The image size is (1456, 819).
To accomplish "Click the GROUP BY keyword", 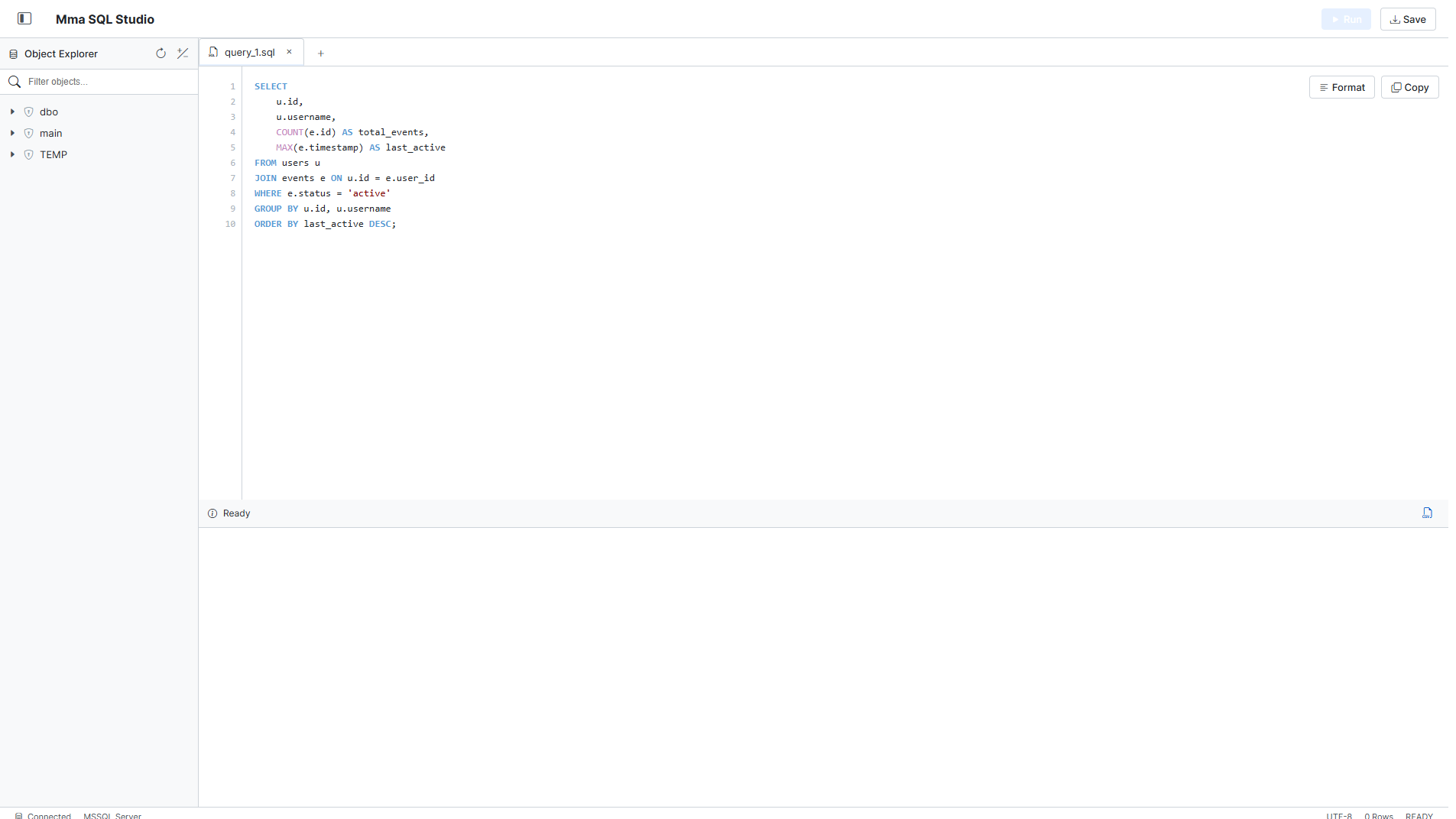I will (x=276, y=209).
